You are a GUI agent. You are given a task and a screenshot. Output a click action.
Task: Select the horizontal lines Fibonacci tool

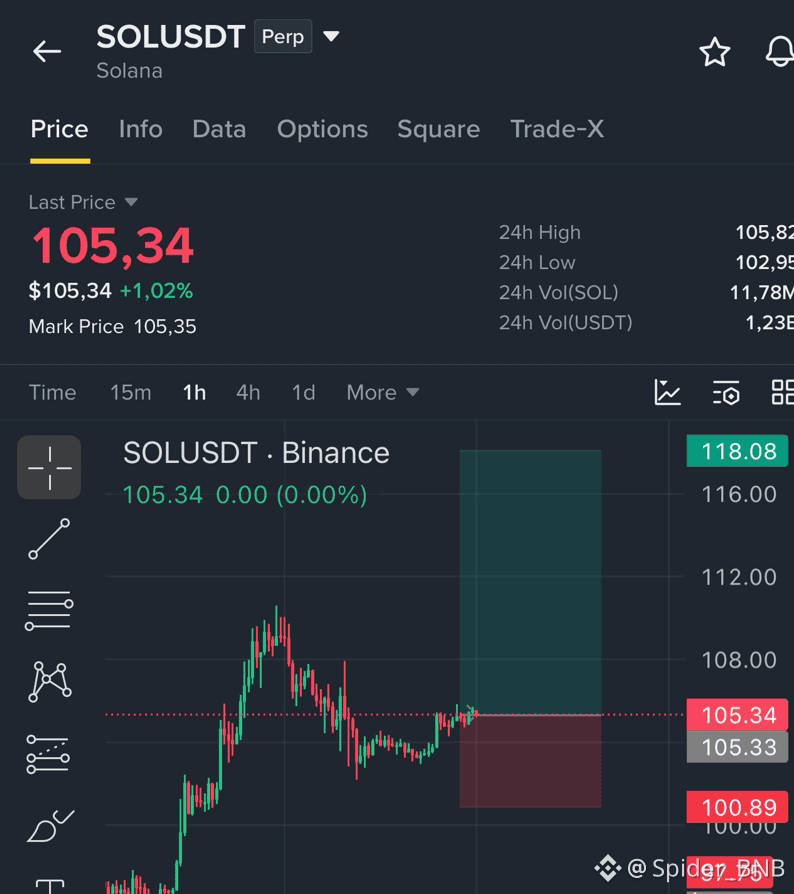pyautogui.click(x=49, y=611)
